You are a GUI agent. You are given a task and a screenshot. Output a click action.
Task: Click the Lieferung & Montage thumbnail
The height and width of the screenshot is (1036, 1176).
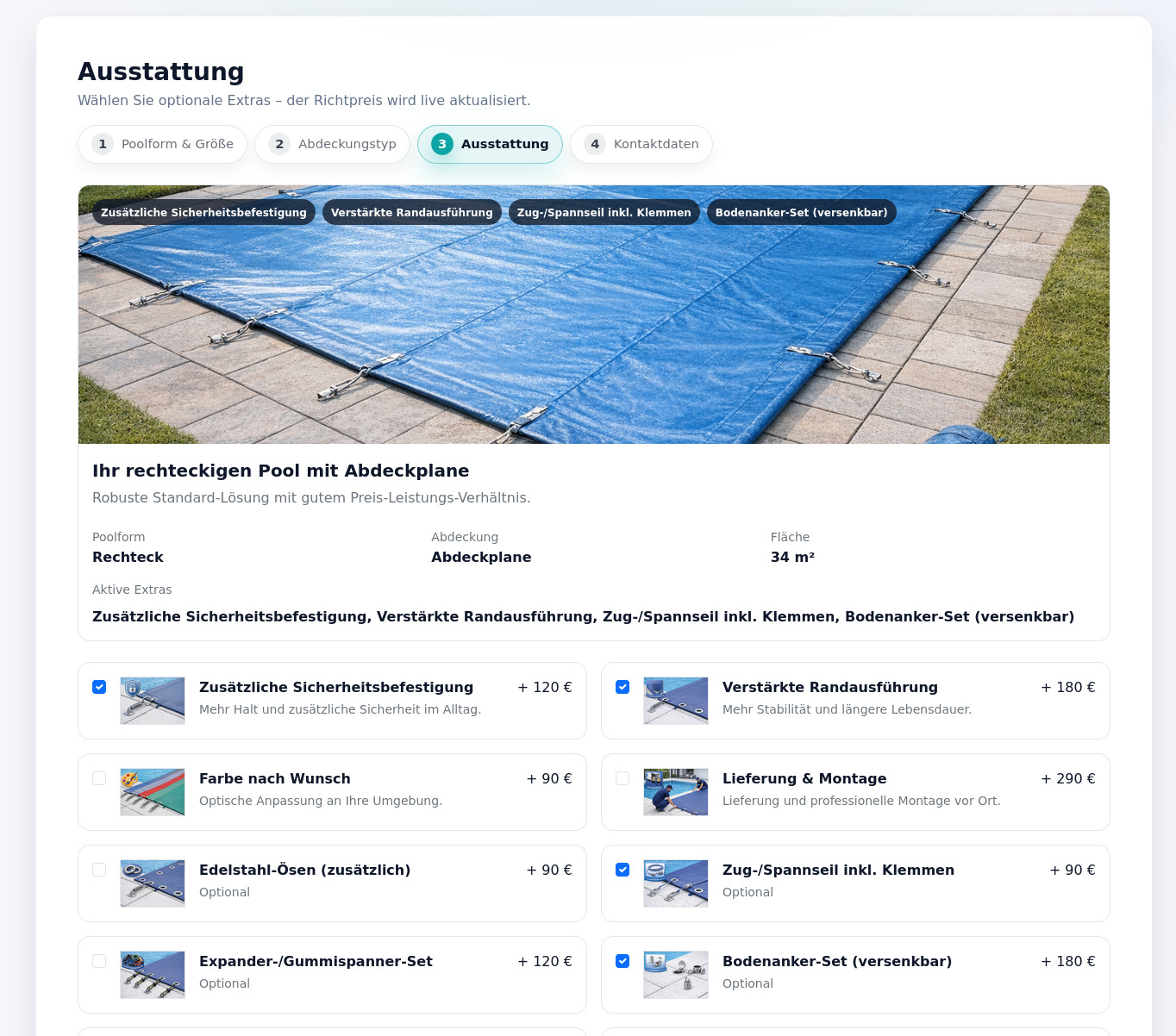(x=676, y=792)
